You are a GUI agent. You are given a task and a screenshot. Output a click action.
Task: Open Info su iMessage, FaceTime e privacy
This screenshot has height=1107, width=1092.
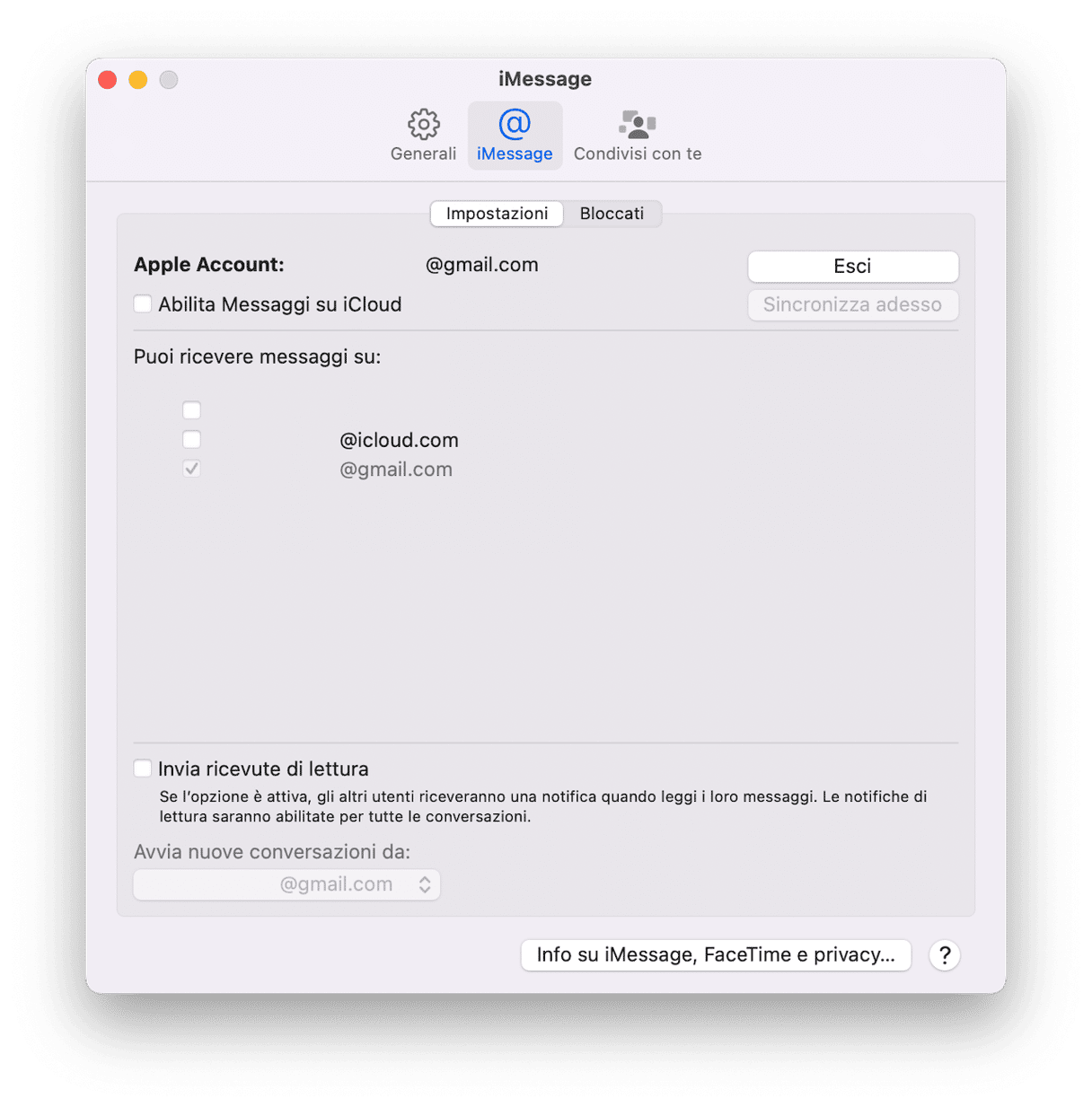click(x=716, y=954)
